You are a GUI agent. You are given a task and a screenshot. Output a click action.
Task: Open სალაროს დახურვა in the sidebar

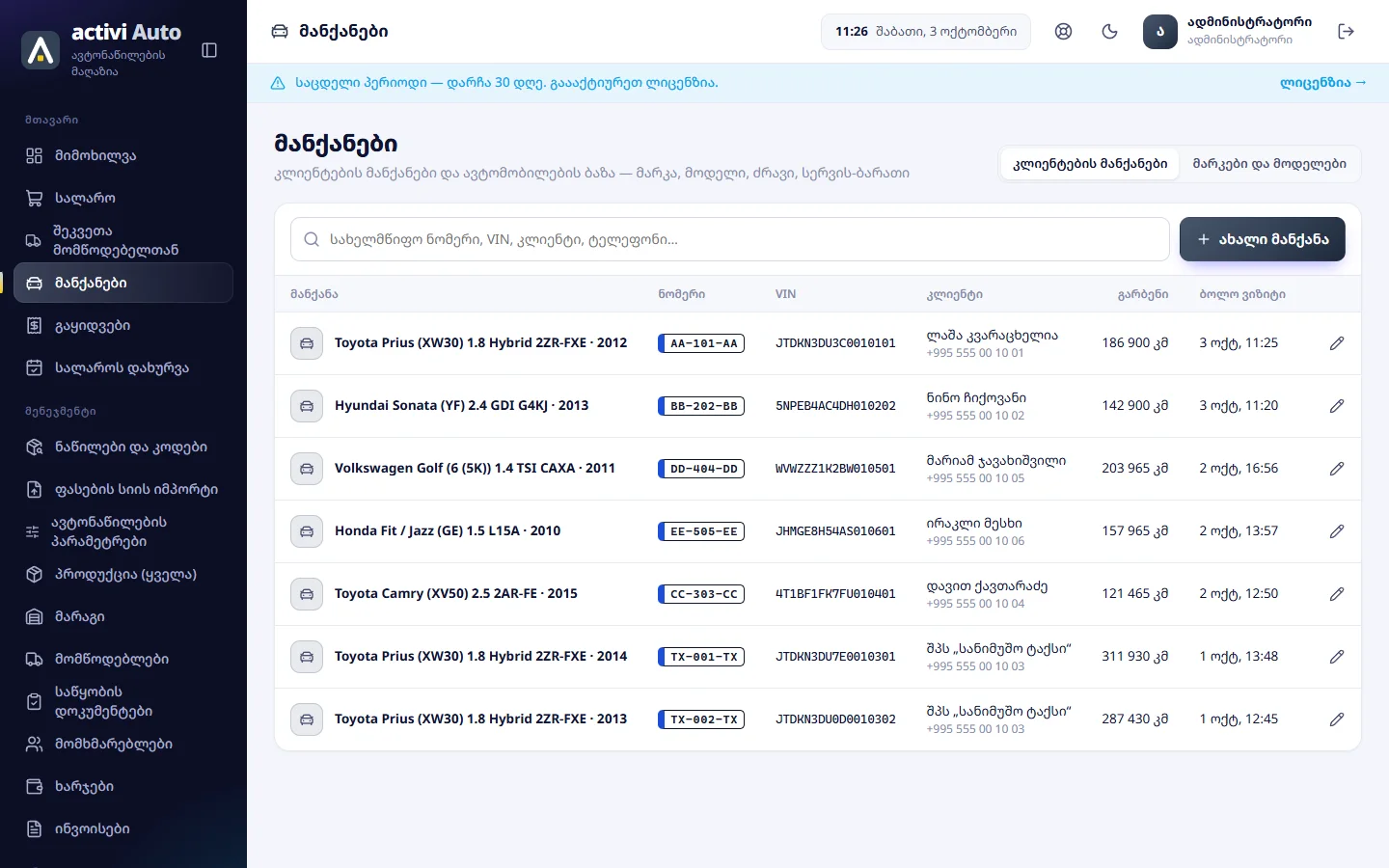click(x=123, y=367)
